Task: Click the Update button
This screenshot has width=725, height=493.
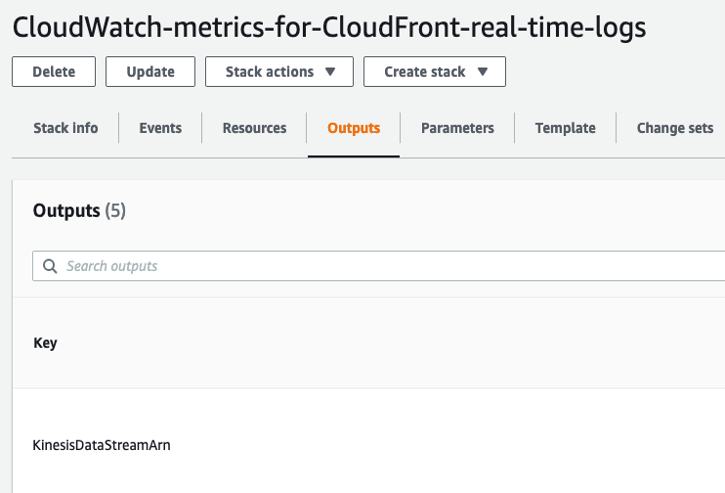Action: pos(150,72)
